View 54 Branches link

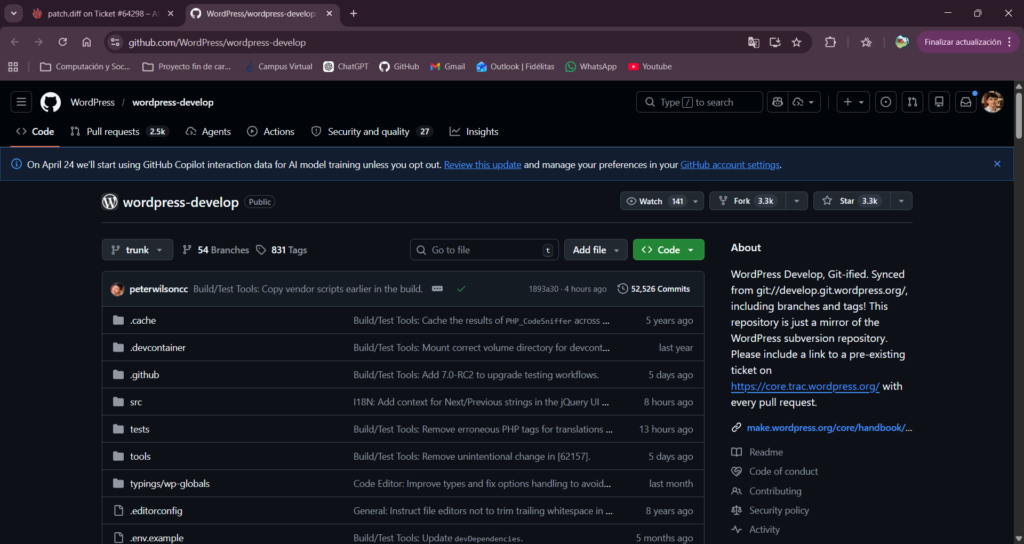point(216,249)
